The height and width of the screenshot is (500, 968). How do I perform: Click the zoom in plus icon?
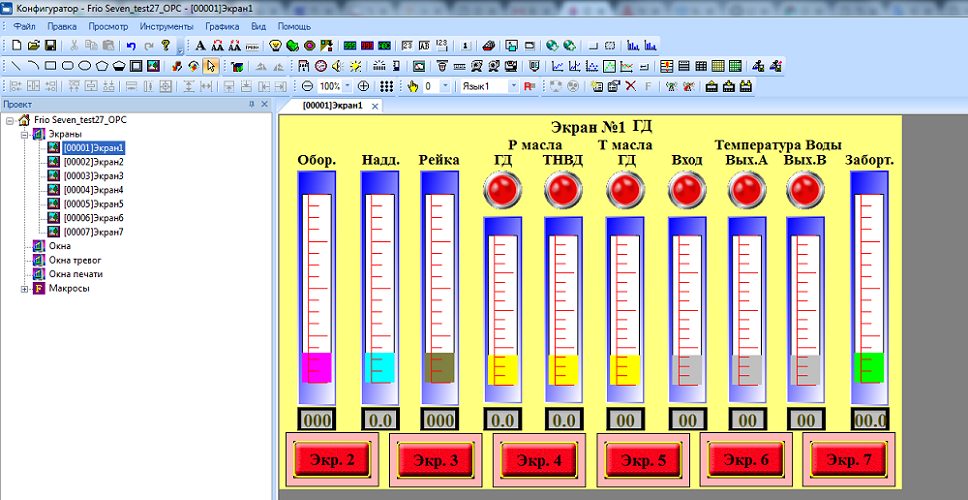[x=363, y=87]
